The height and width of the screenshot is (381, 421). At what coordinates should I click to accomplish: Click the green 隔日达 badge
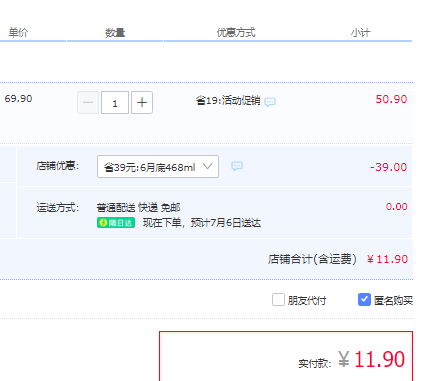(116, 223)
